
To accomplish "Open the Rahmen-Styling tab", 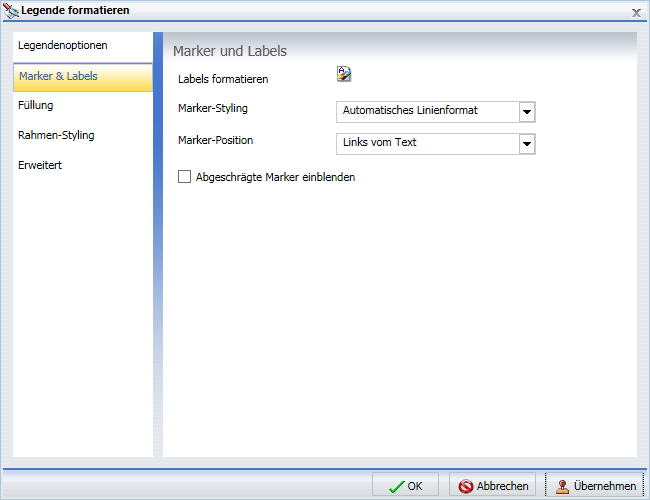I will click(x=83, y=135).
